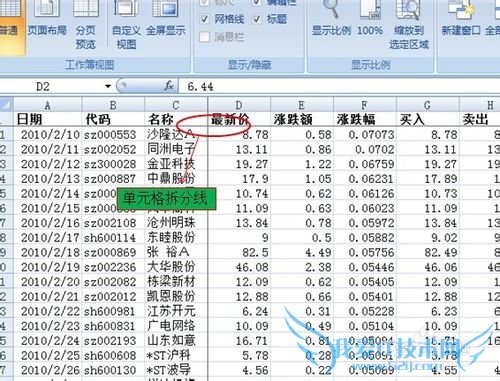This screenshot has width=500, height=381.
Task: Open the Name Box dropdown arrow
Action: click(108, 86)
